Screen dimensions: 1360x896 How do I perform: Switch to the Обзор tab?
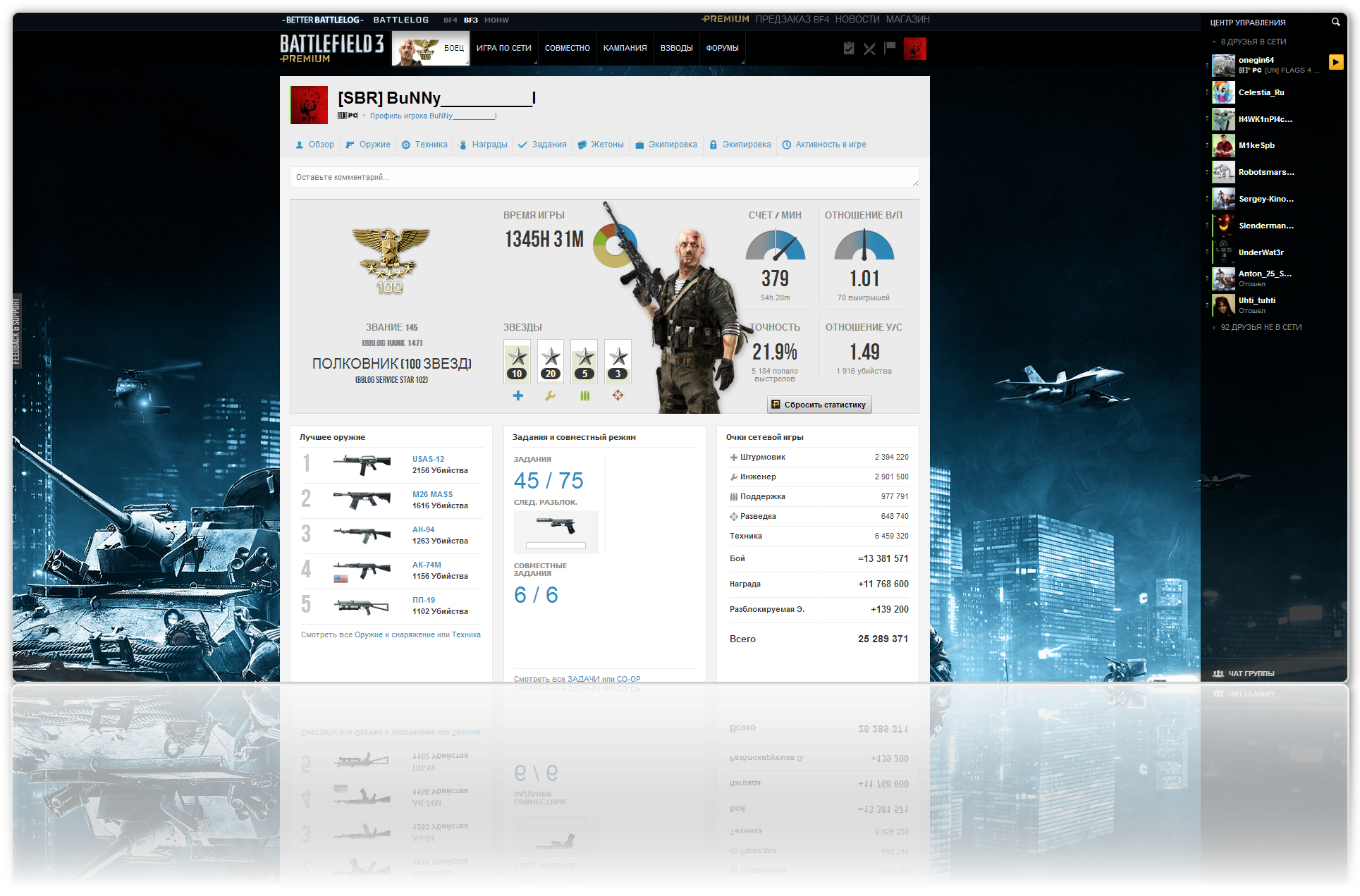[x=314, y=145]
